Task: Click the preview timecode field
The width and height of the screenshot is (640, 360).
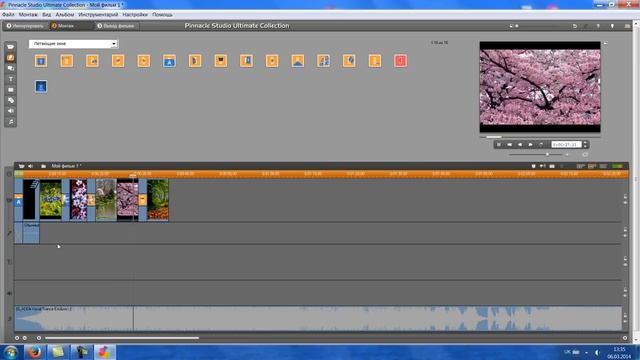Action: (566, 144)
